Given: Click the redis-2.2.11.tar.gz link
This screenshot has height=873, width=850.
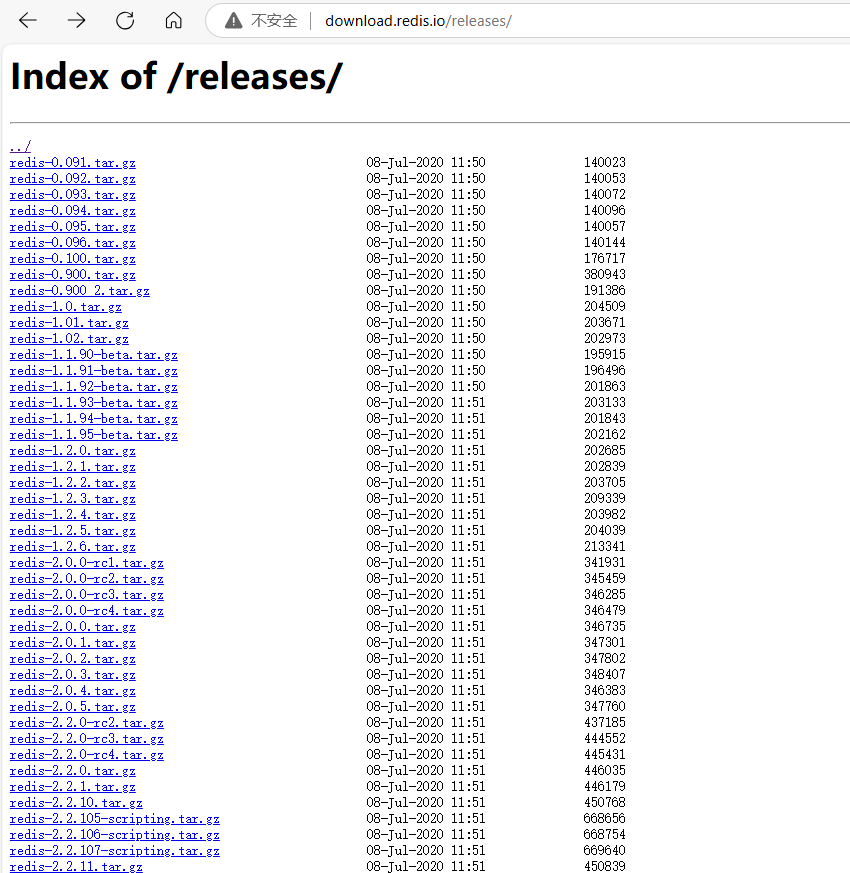Looking at the screenshot, I should pos(77,866).
